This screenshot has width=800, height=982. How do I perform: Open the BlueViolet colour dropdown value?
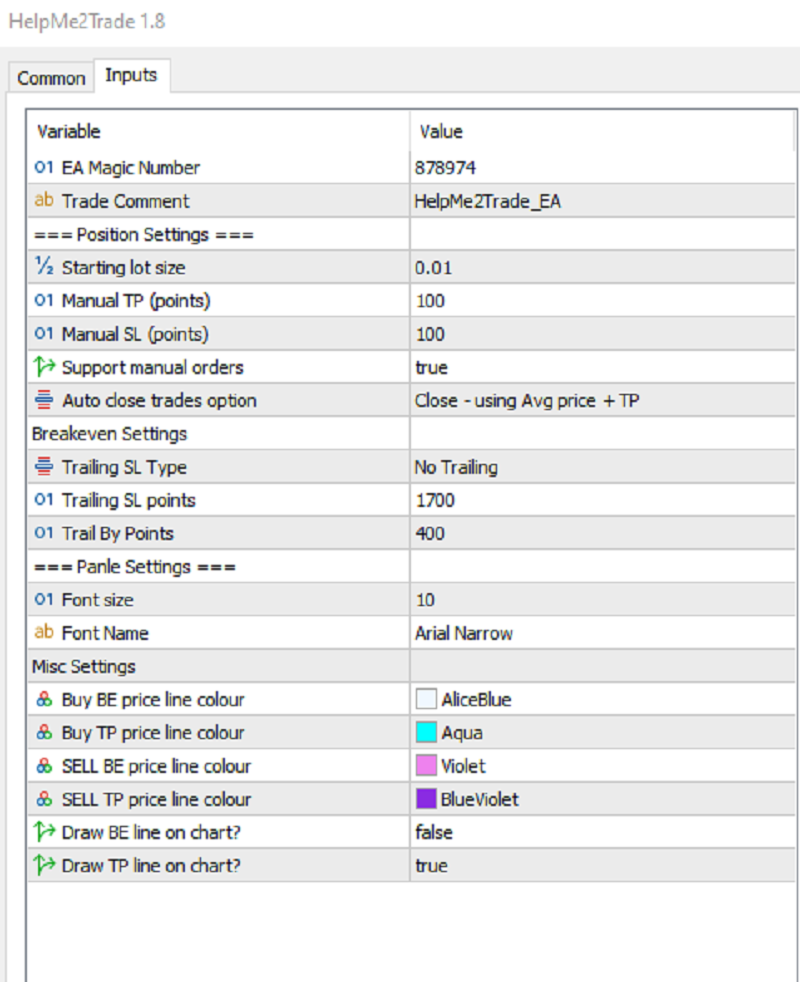[x=480, y=799]
